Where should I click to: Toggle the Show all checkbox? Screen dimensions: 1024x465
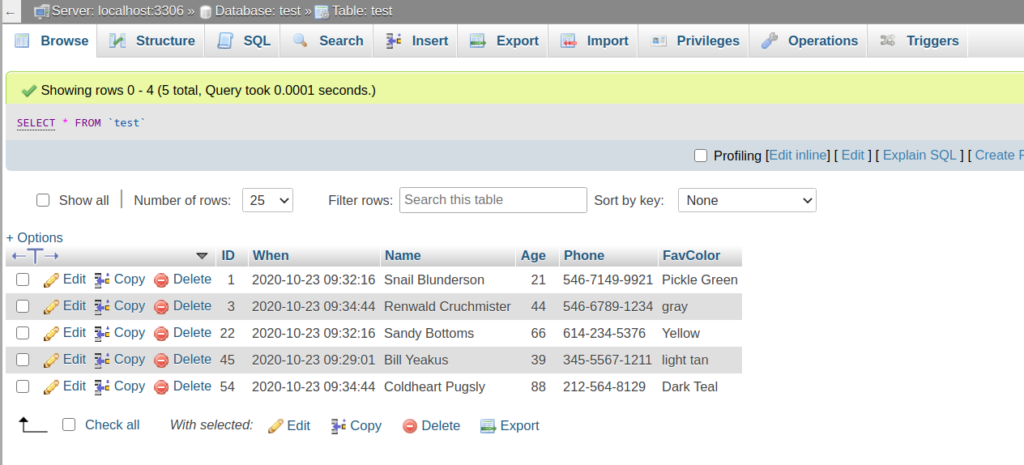click(43, 200)
